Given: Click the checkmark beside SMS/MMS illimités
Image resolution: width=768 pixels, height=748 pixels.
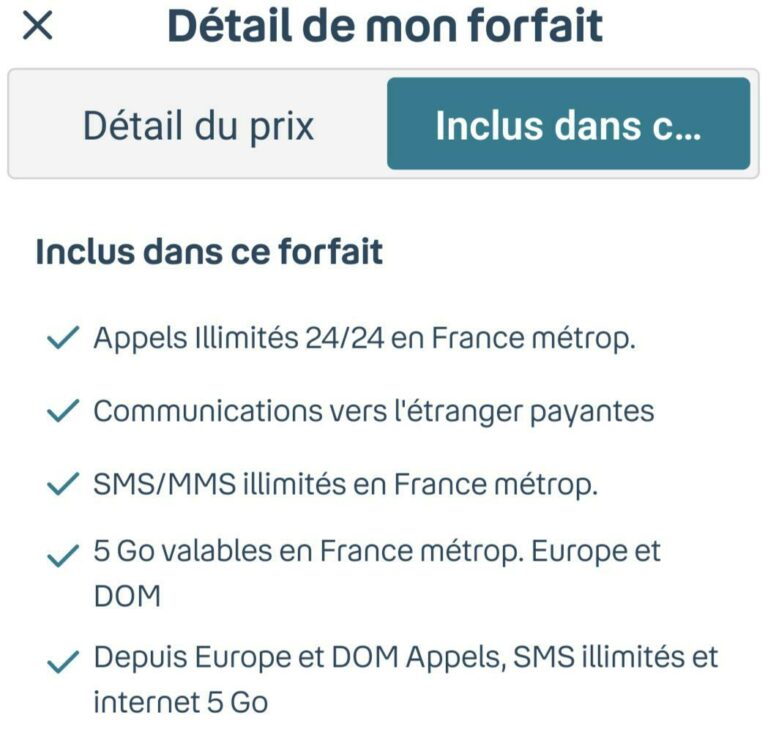Looking at the screenshot, I should pos(63,486).
